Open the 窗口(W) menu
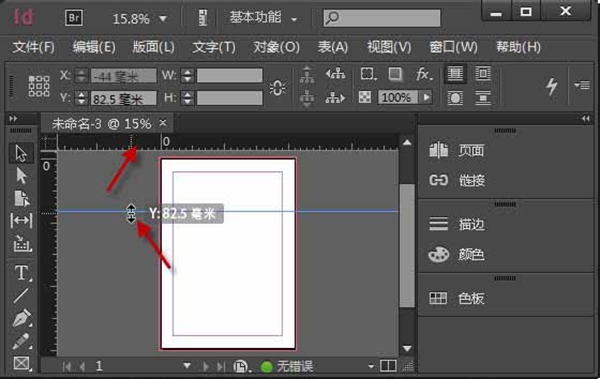Image resolution: width=600 pixels, height=379 pixels. (453, 47)
